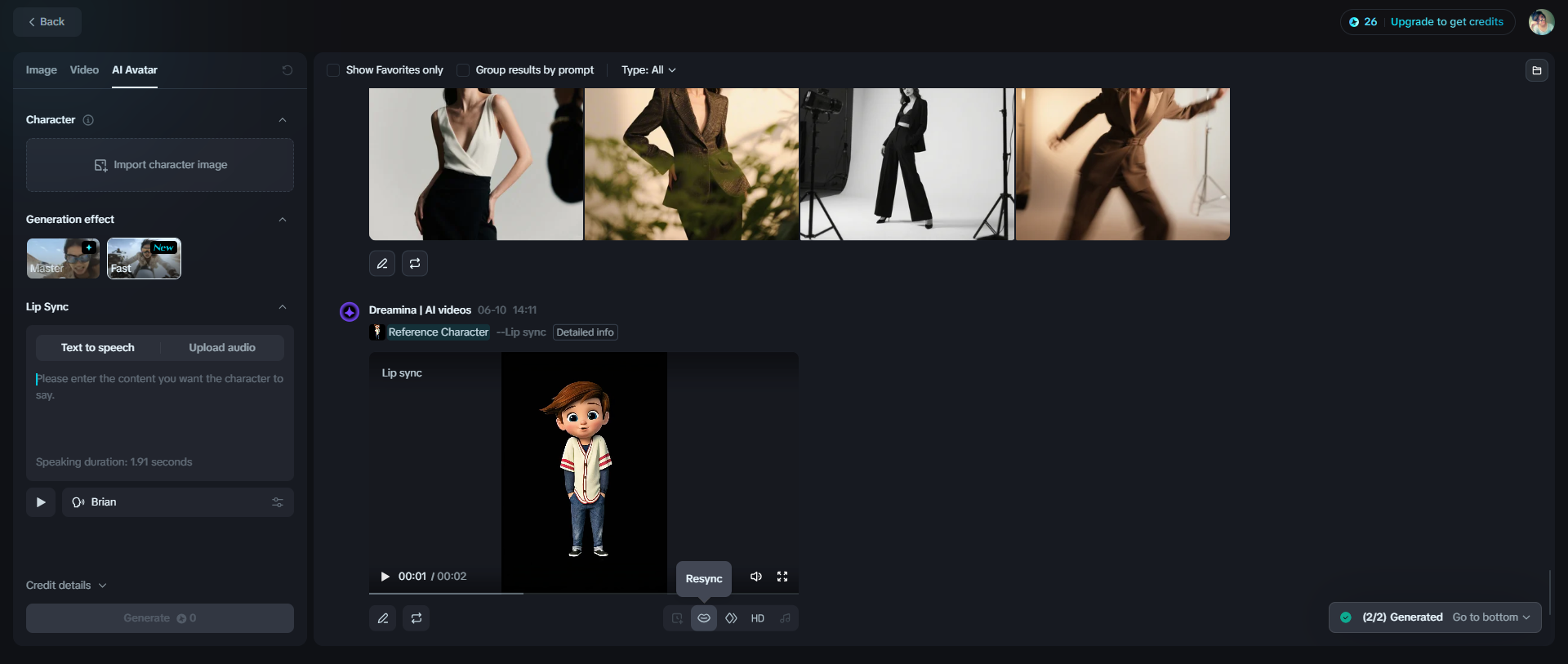
Task: Switch to the Image tab
Action: coord(42,70)
